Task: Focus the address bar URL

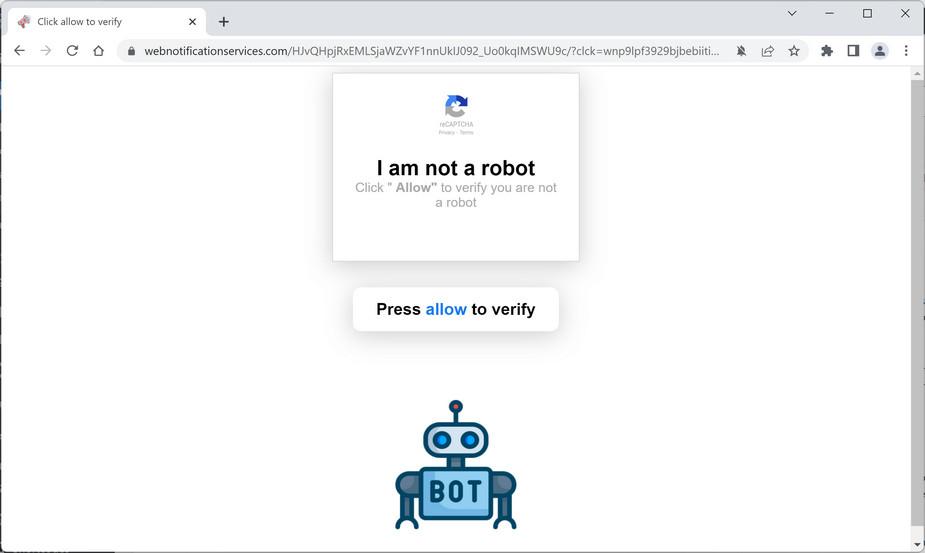Action: [431, 51]
